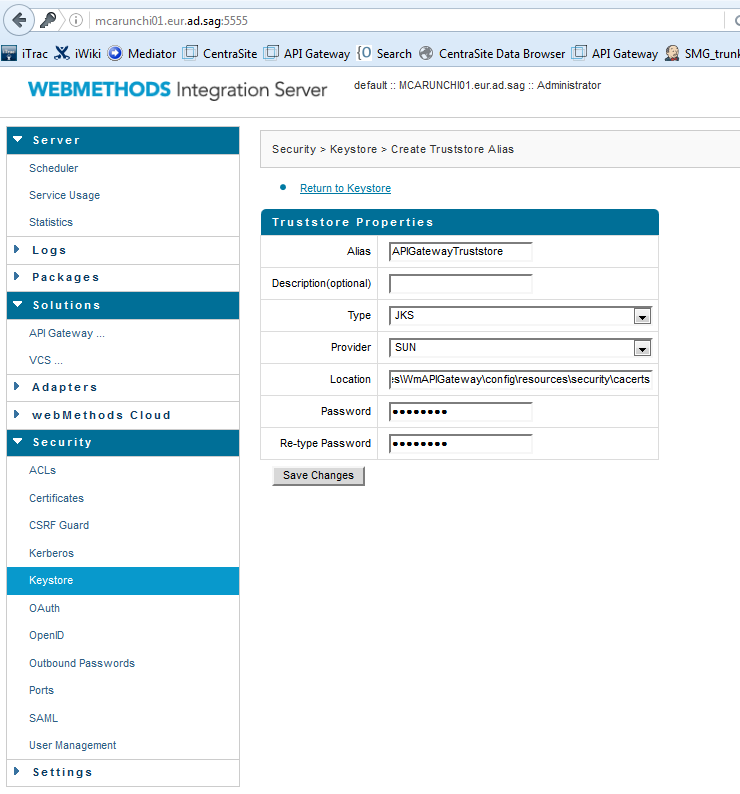The height and width of the screenshot is (794, 740).
Task: Select Keystore in the Security menu
Action: [x=123, y=581]
